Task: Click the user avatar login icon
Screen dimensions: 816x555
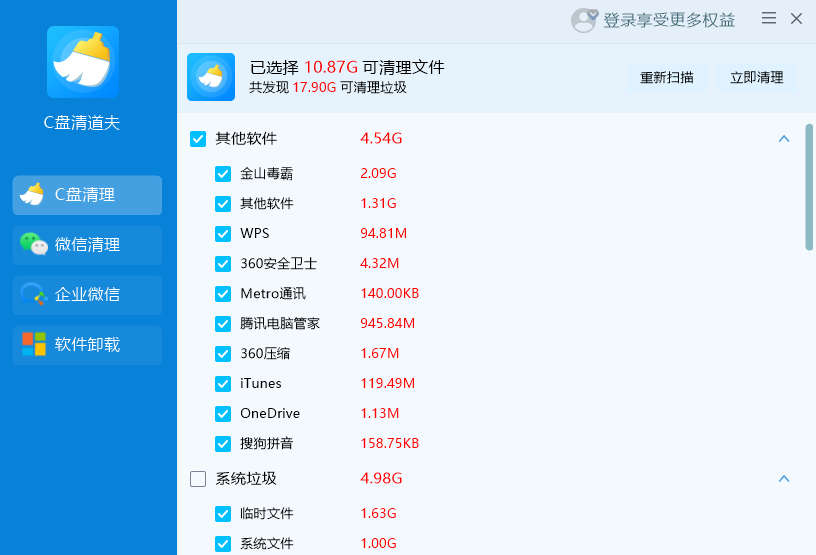Action: click(x=584, y=20)
